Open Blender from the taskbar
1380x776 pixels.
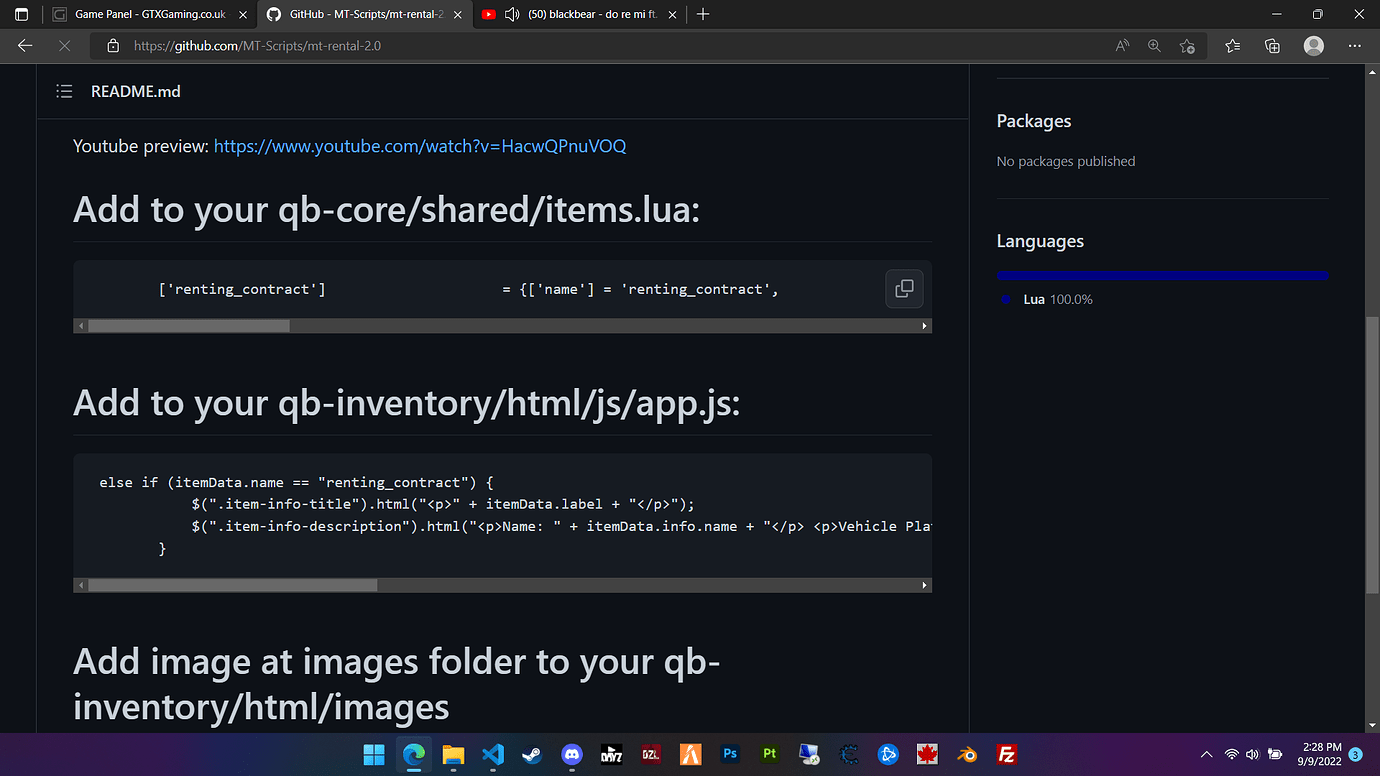pyautogui.click(x=968, y=754)
